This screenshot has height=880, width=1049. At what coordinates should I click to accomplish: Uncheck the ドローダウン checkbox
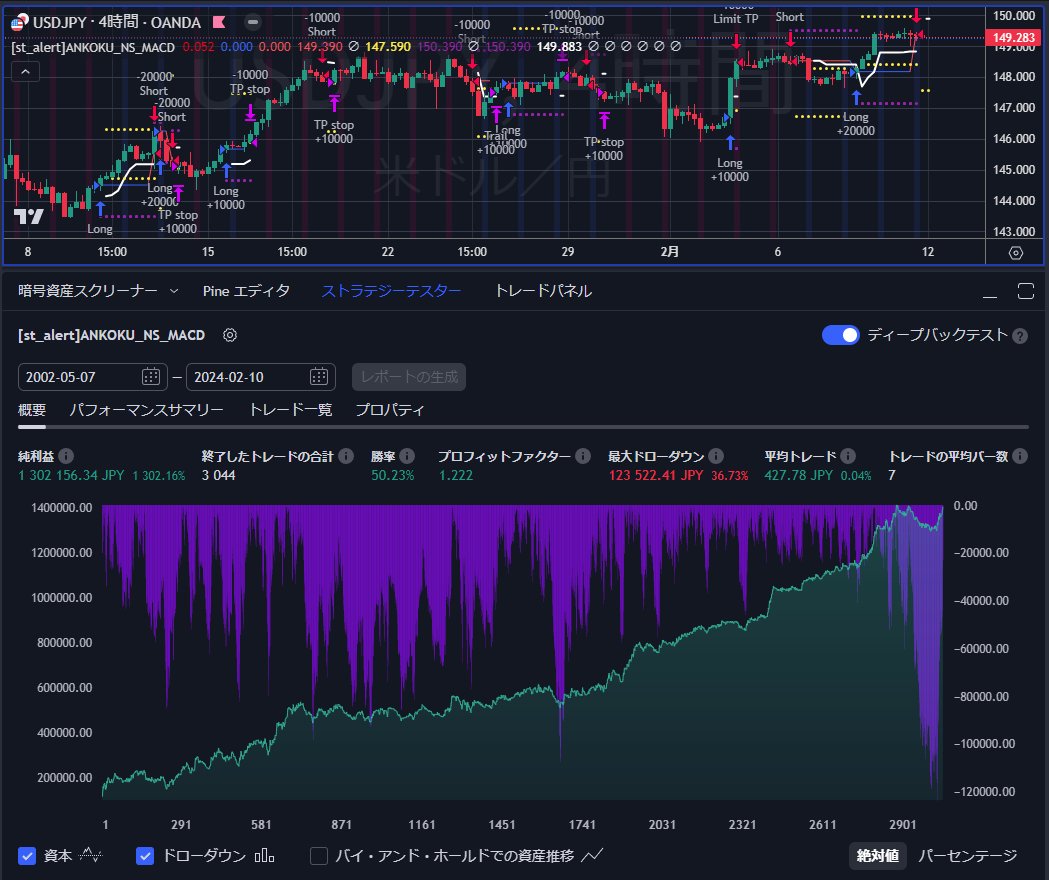(145, 856)
